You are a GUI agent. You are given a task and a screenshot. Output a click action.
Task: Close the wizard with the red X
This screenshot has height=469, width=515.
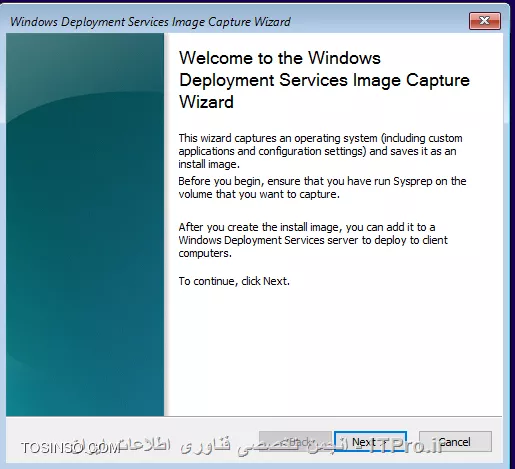pyautogui.click(x=485, y=21)
